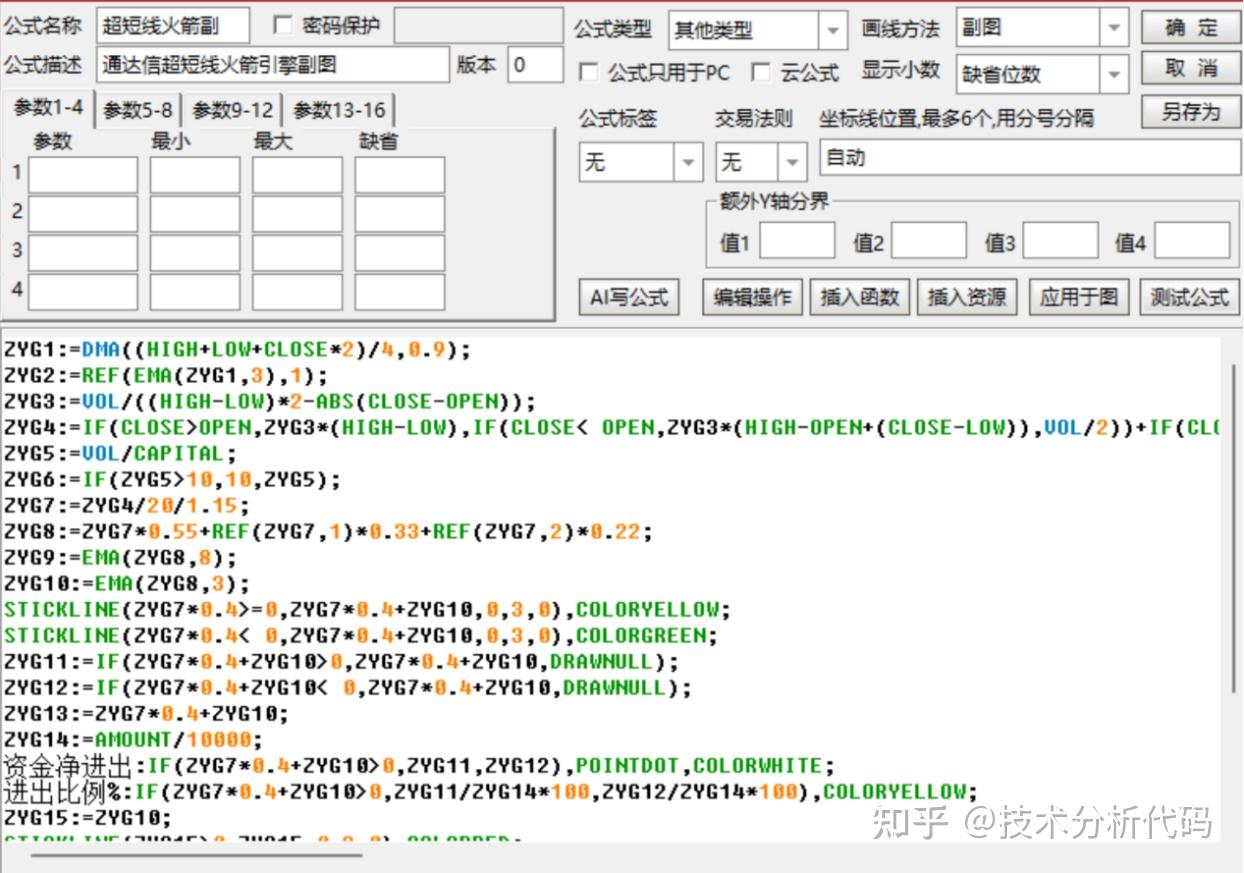Click row 3 缺省 value field
1244x873 pixels.
pyautogui.click(x=400, y=253)
